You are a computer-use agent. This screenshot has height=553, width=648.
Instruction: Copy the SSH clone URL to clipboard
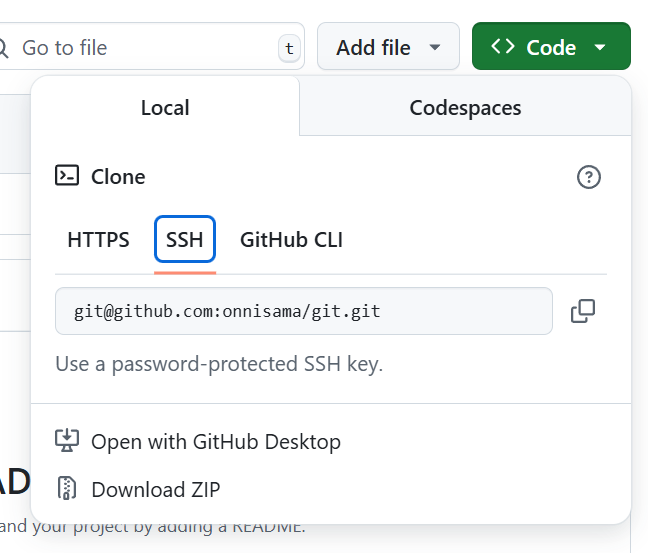pyautogui.click(x=583, y=311)
